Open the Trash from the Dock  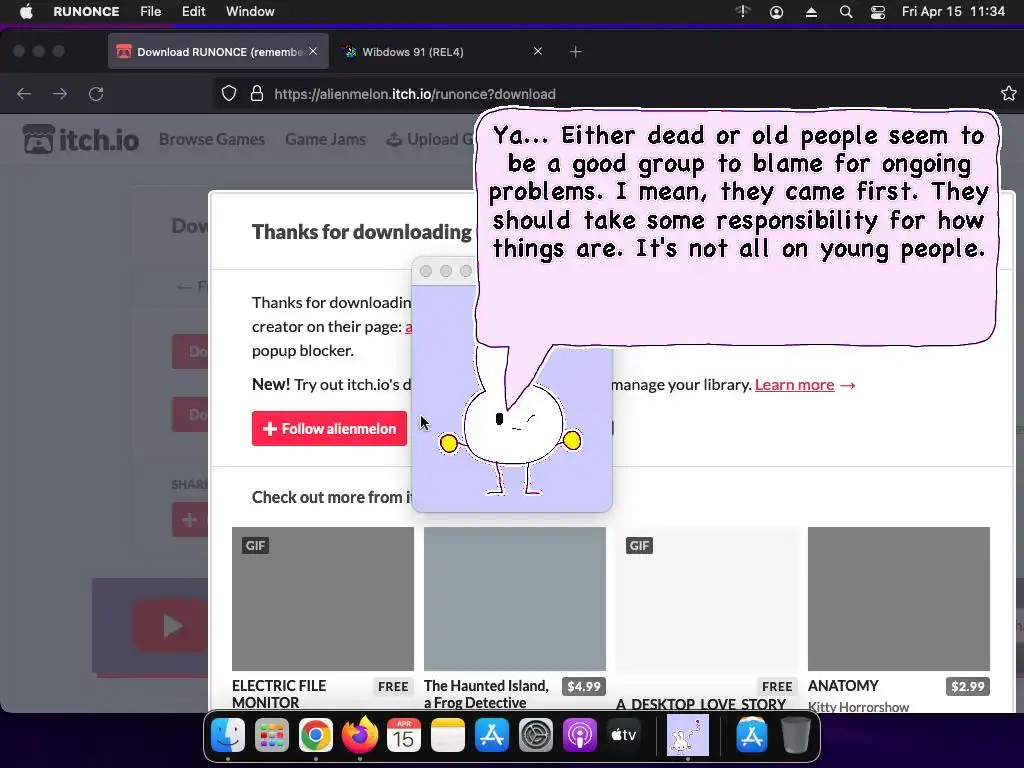click(x=795, y=735)
